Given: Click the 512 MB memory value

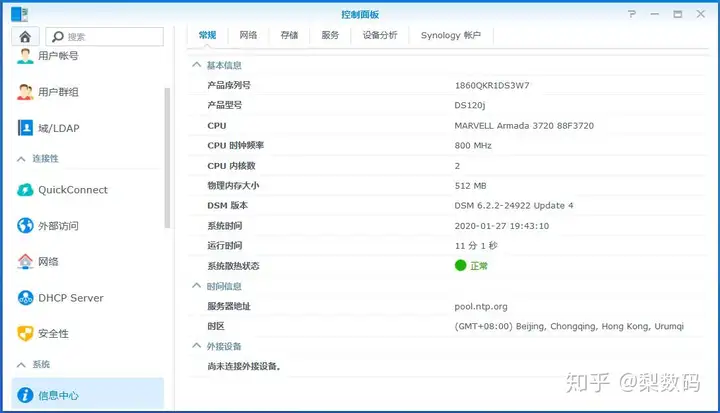Looking at the screenshot, I should [x=470, y=186].
